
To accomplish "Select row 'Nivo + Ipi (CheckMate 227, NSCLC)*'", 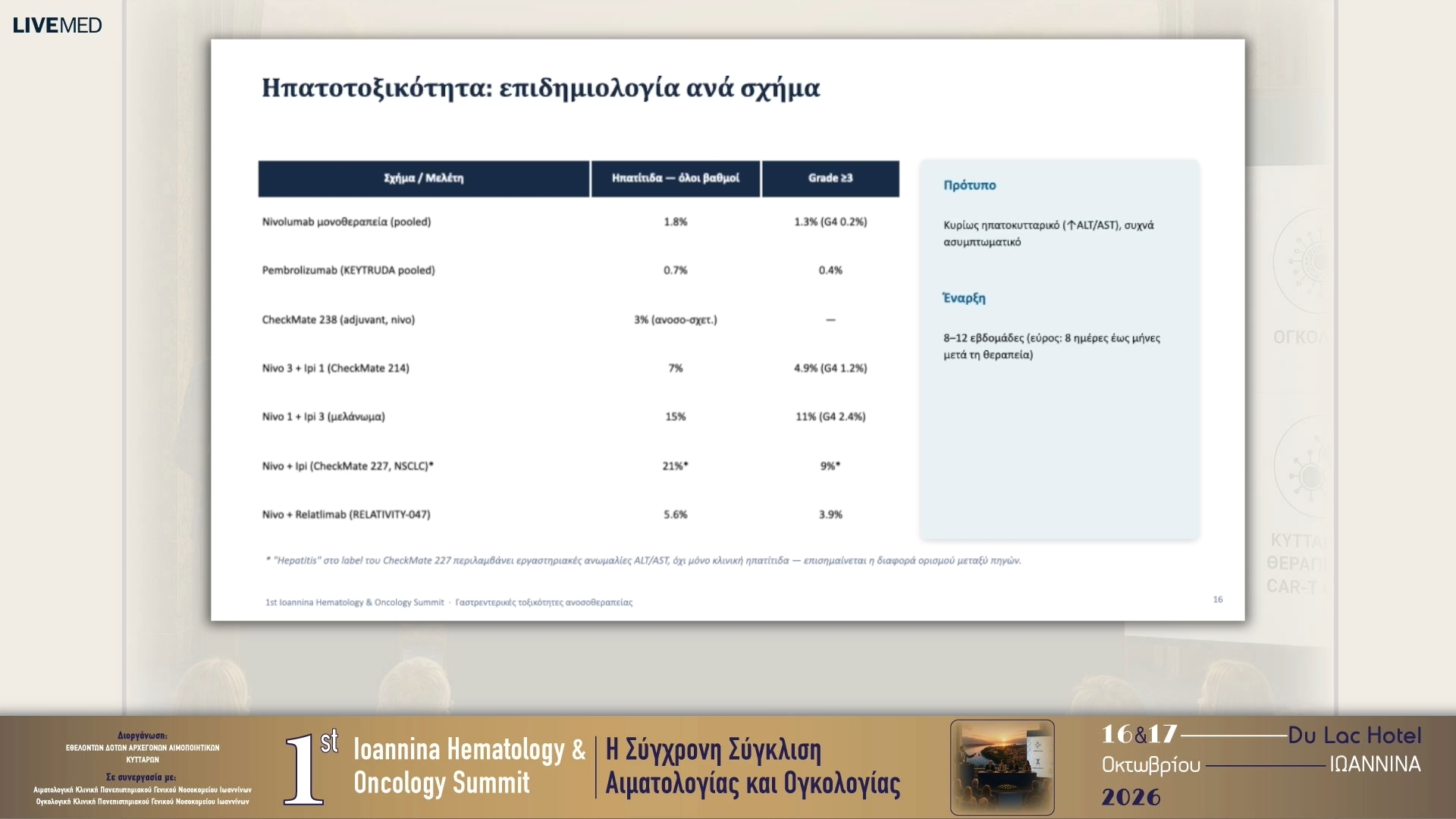I will 579,466.
